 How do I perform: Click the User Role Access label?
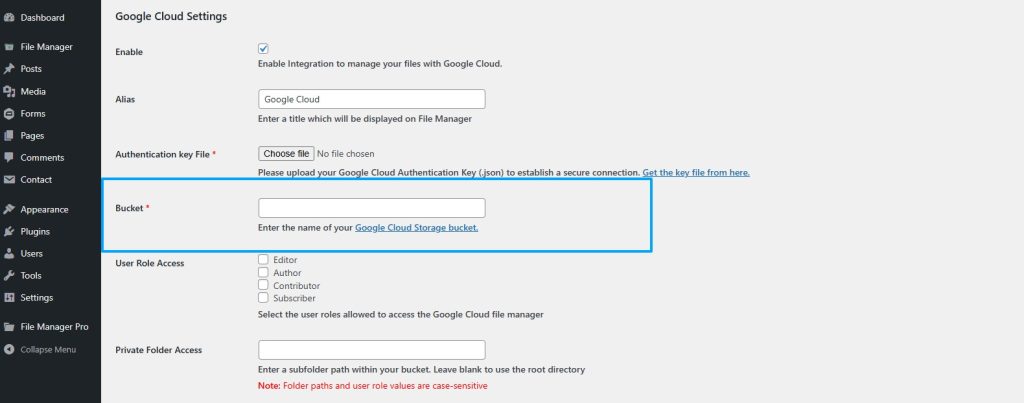(x=150, y=263)
